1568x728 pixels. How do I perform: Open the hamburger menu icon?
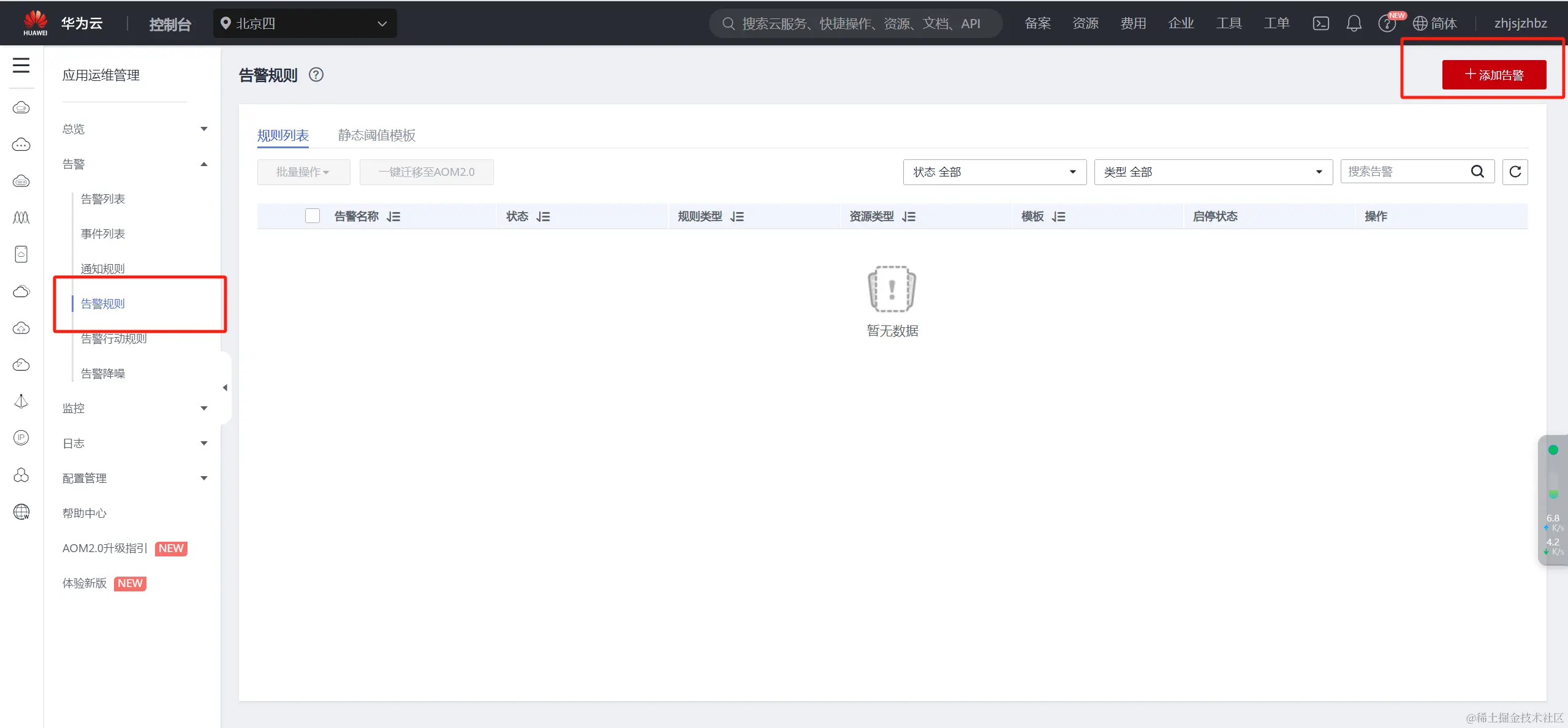click(x=21, y=65)
